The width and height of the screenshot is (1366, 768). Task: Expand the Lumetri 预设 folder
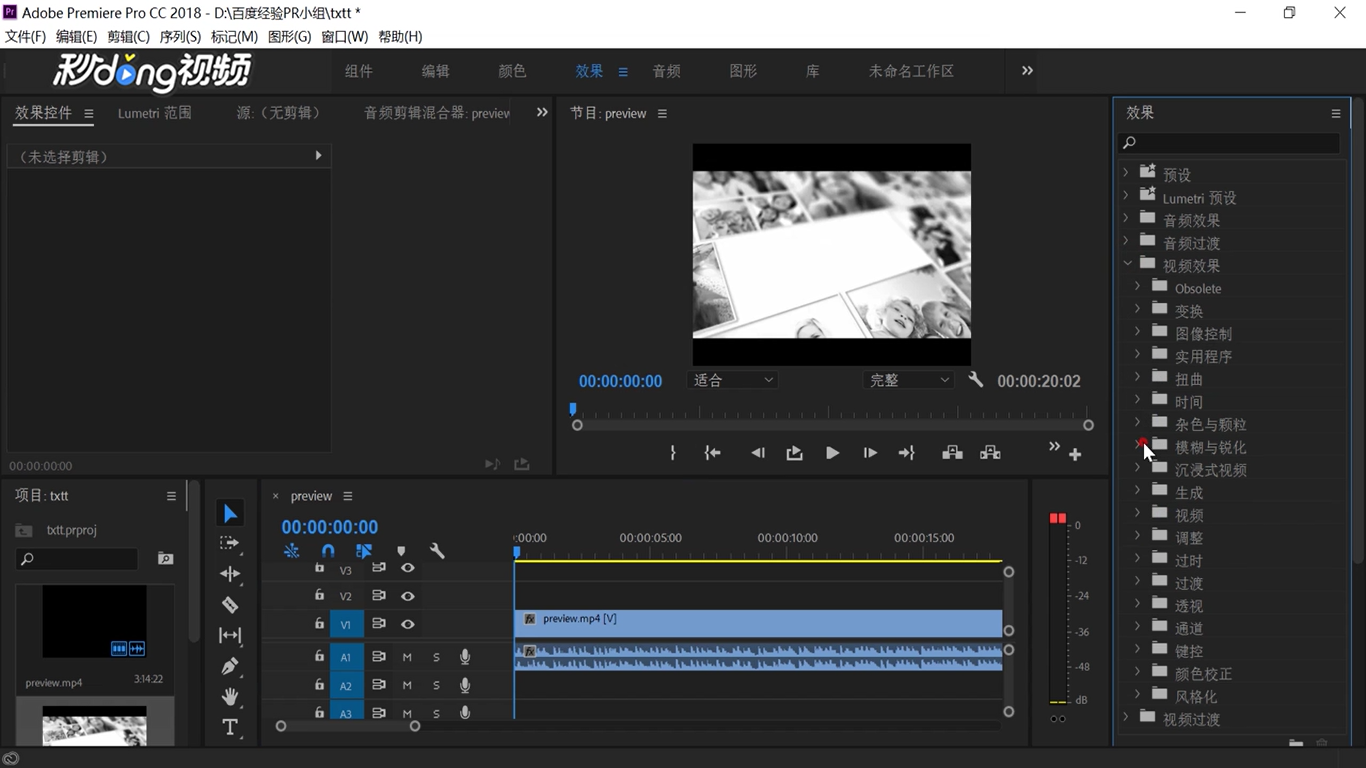pos(1126,196)
